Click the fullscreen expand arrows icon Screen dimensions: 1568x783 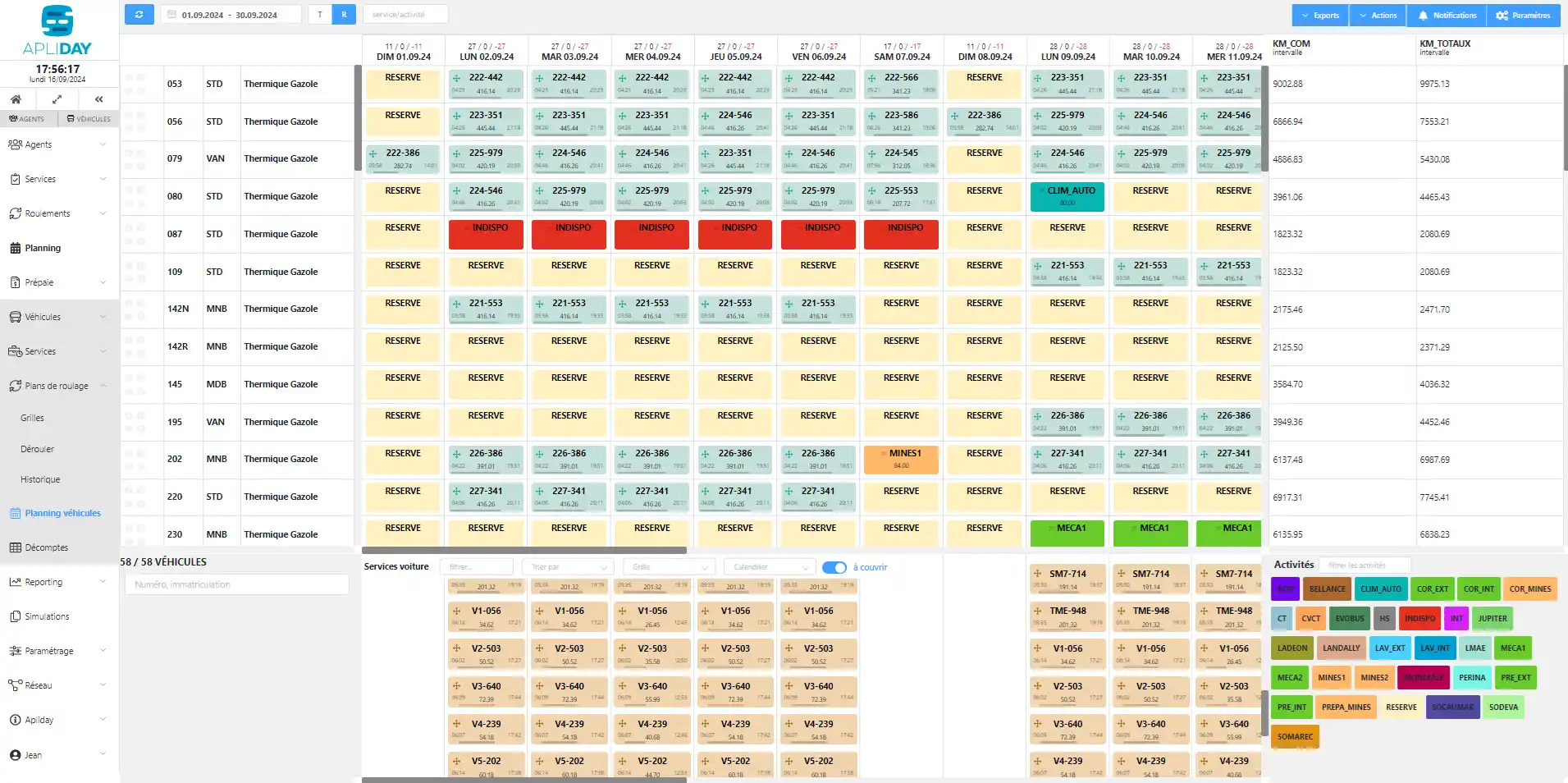[57, 99]
